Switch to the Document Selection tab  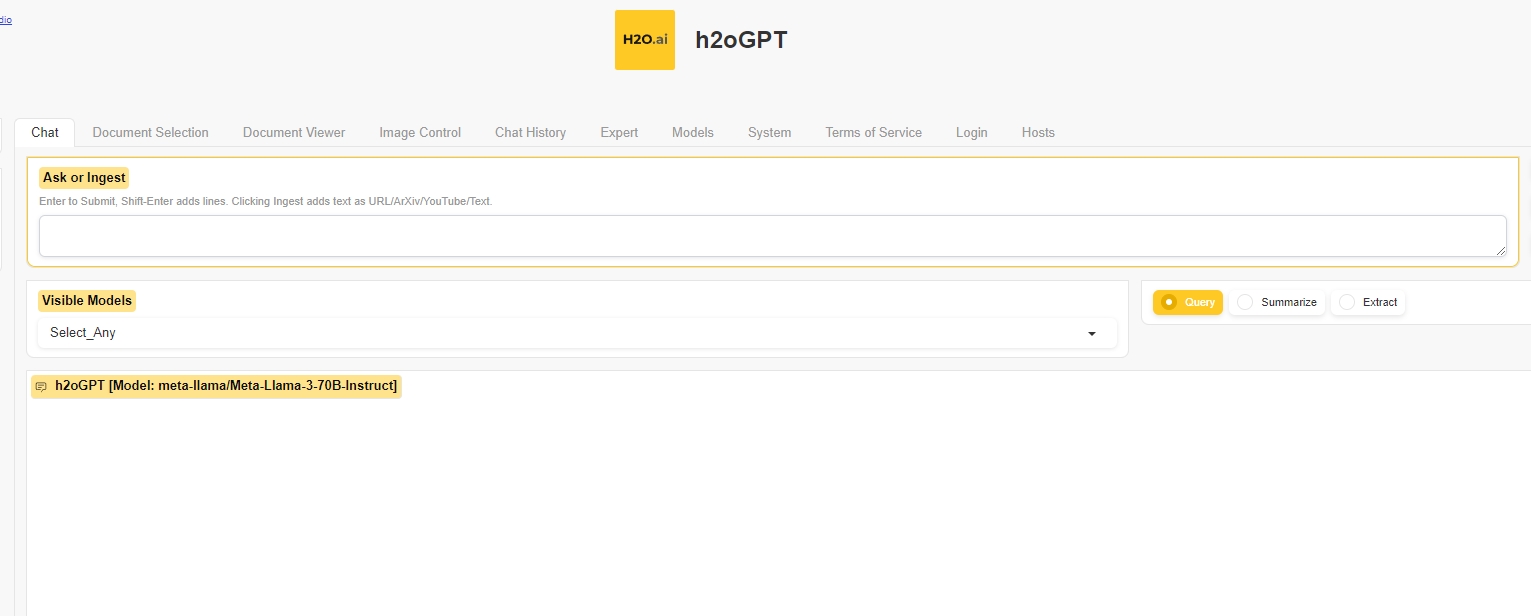[x=150, y=132]
